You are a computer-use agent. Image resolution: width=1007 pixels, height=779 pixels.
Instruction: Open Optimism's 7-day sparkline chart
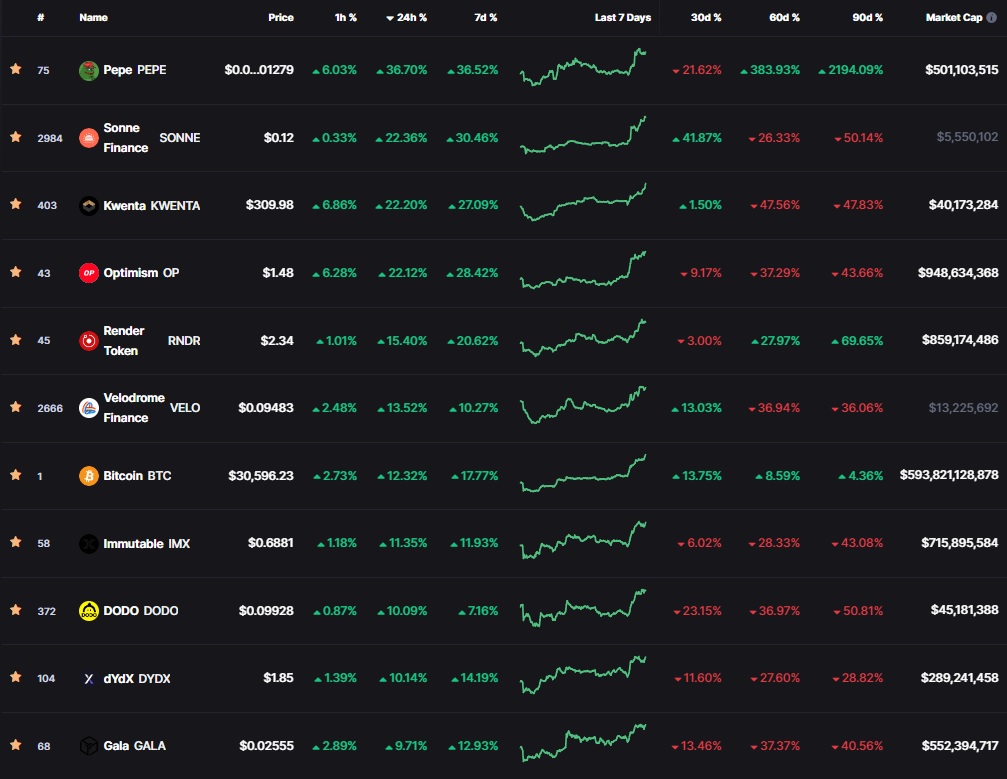583,270
